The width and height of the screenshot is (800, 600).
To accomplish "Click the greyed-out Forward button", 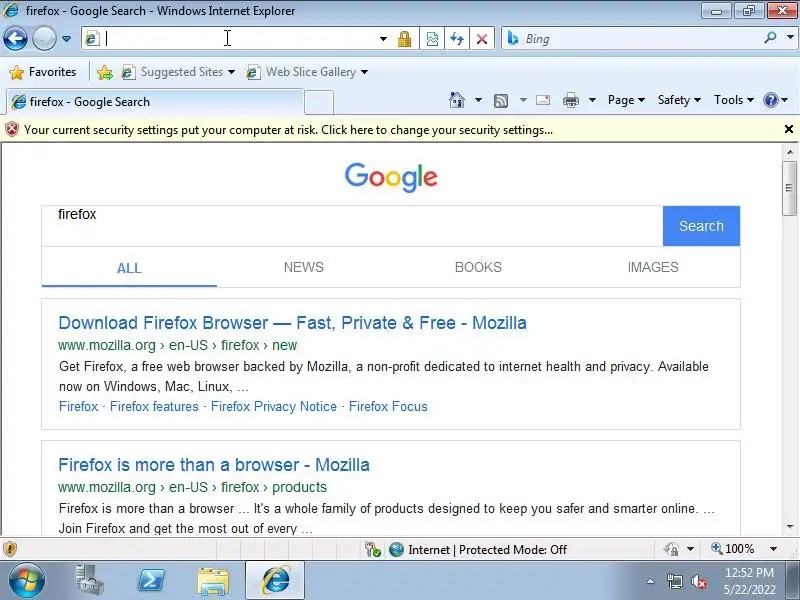I will [x=44, y=38].
